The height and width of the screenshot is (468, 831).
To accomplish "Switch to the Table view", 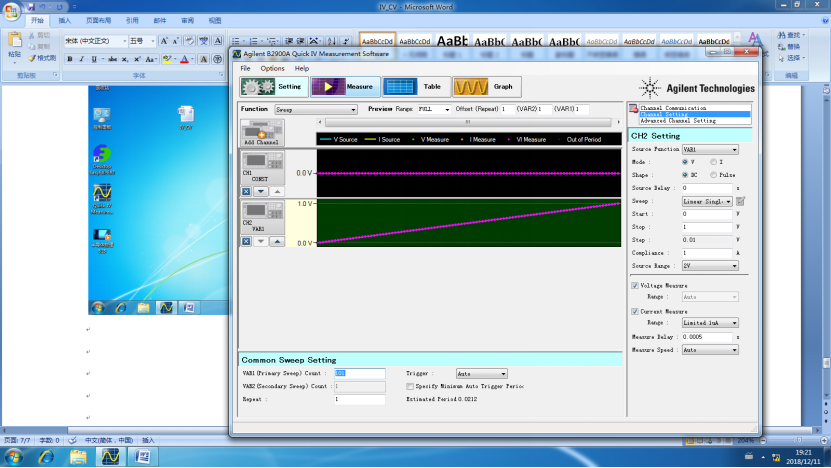I will click(416, 86).
